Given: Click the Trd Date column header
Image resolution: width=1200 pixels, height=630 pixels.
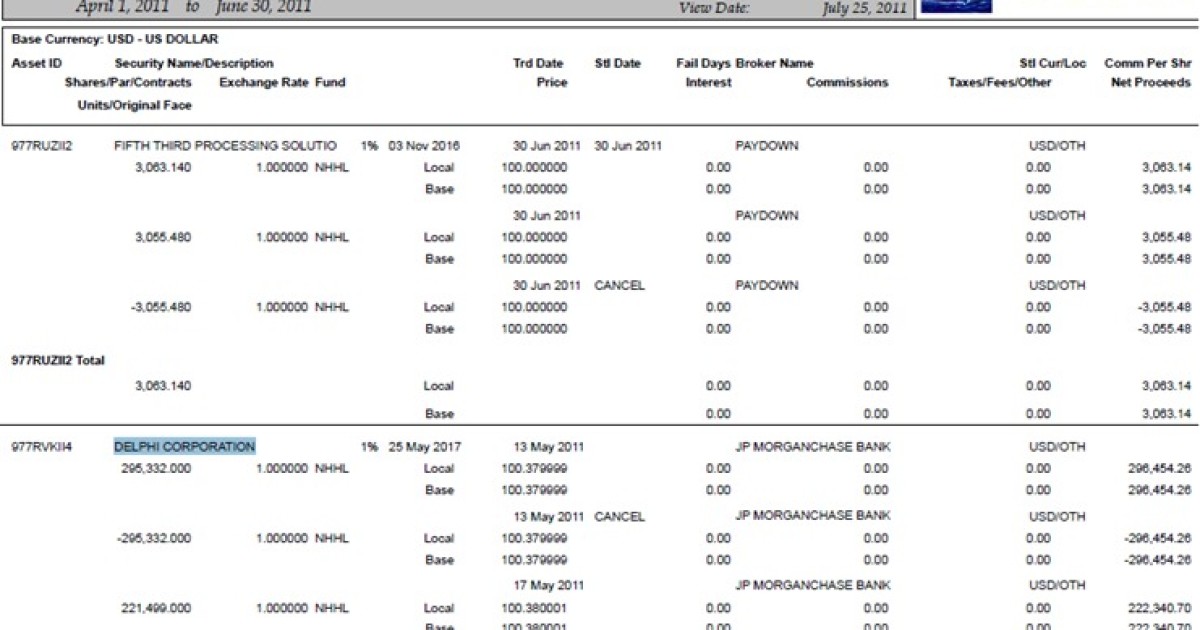Looking at the screenshot, I should (538, 63).
